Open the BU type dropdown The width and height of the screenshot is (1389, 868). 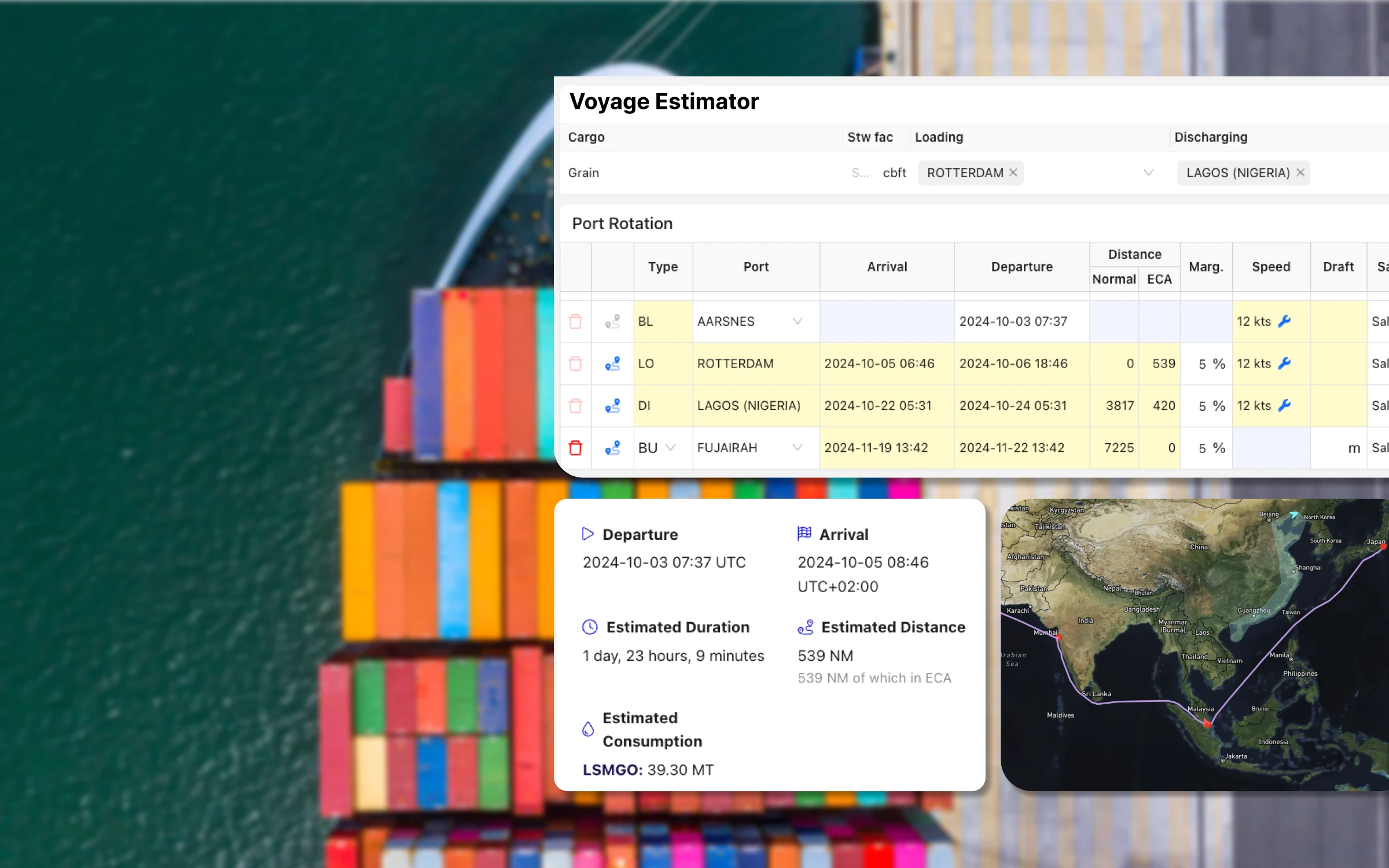point(671,447)
